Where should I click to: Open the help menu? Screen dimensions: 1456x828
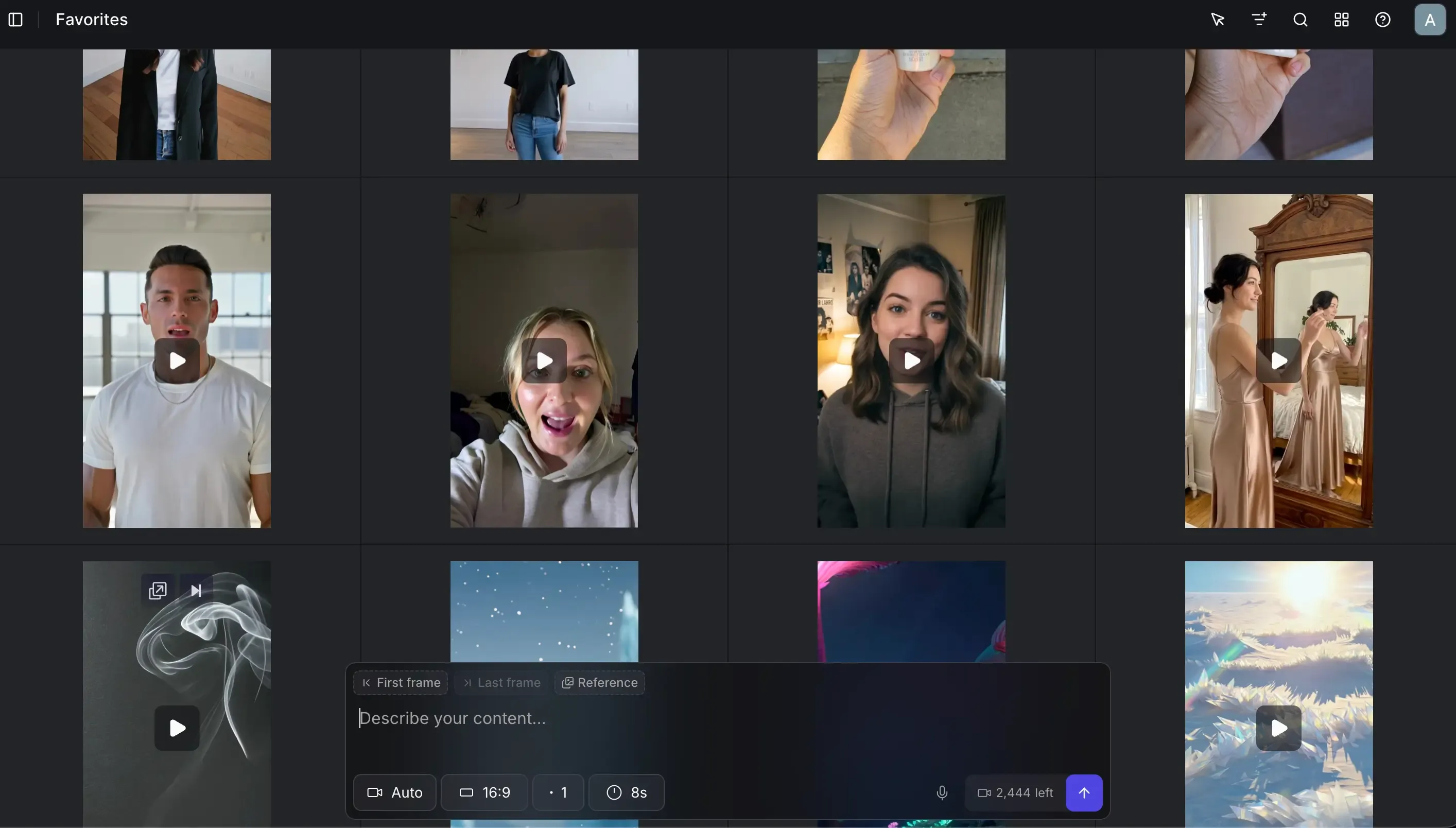point(1382,20)
